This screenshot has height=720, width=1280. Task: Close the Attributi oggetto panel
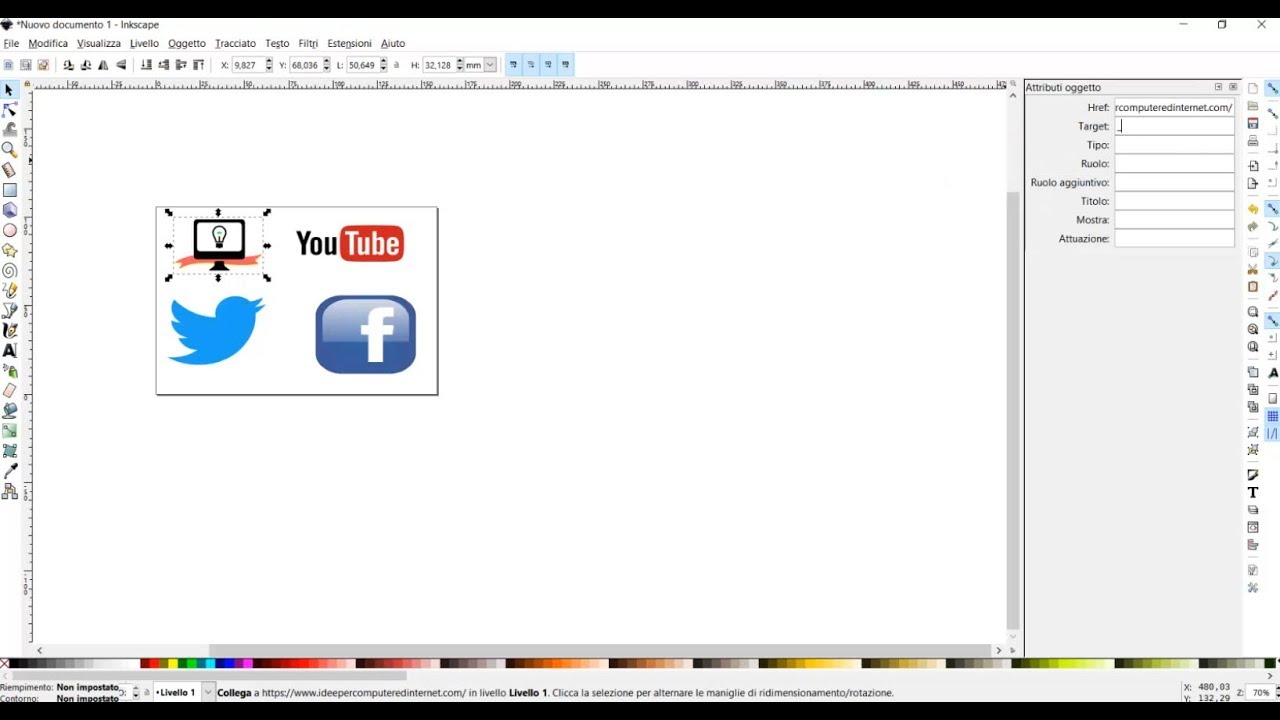coord(1233,87)
